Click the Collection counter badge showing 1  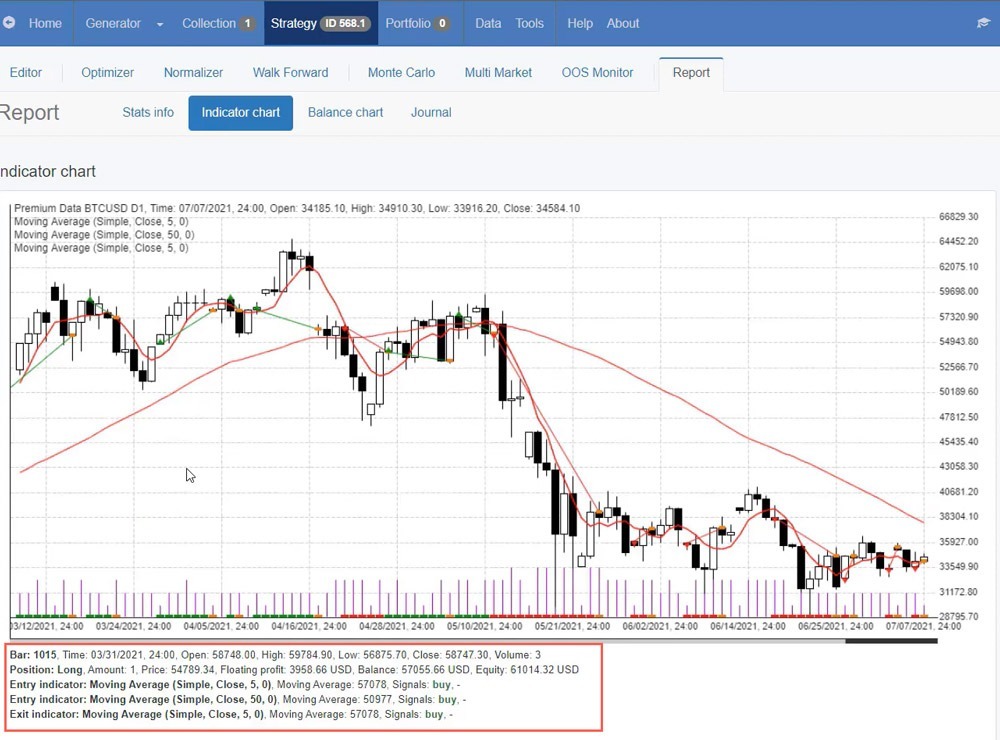(245, 22)
